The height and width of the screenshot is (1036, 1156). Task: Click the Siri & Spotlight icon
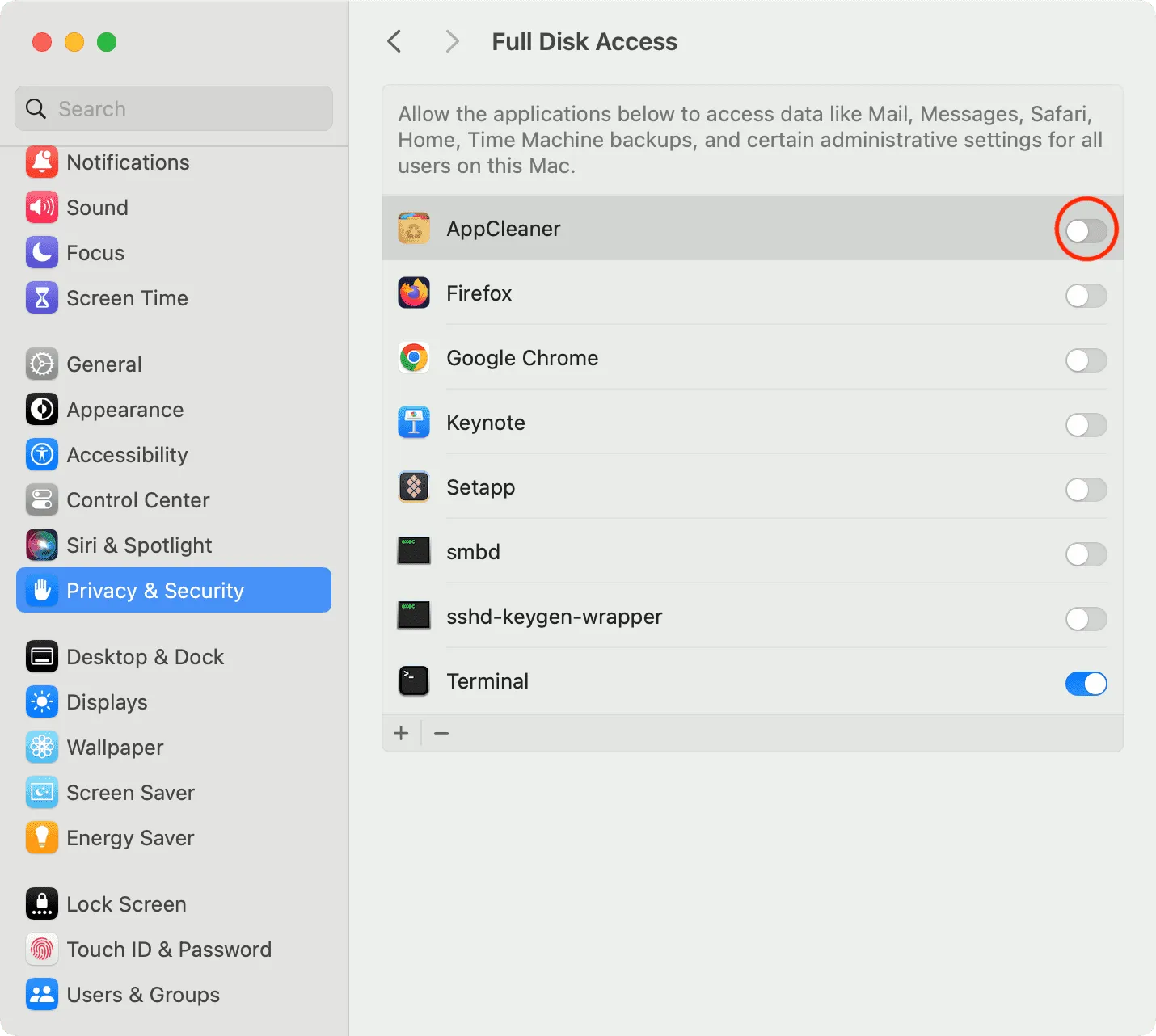pos(42,545)
